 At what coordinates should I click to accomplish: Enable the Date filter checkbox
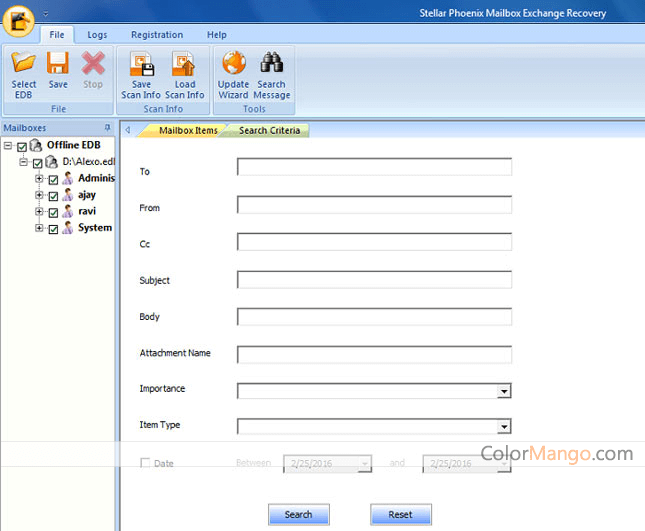[145, 463]
